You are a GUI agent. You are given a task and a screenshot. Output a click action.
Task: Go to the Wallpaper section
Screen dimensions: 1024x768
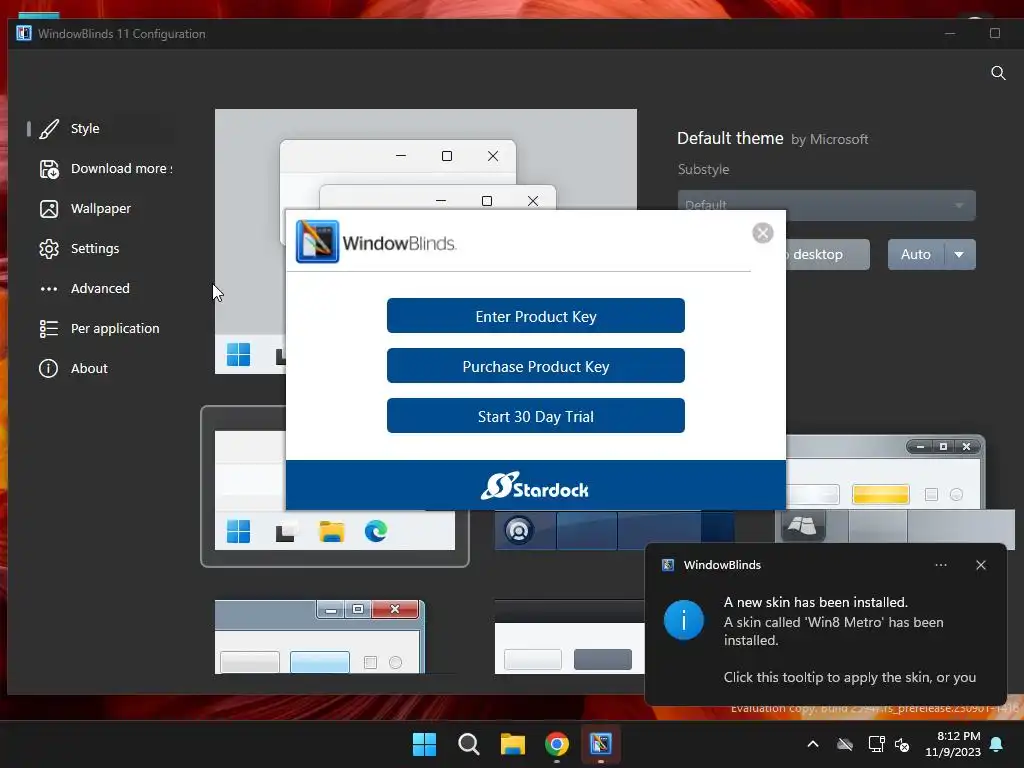(x=101, y=208)
